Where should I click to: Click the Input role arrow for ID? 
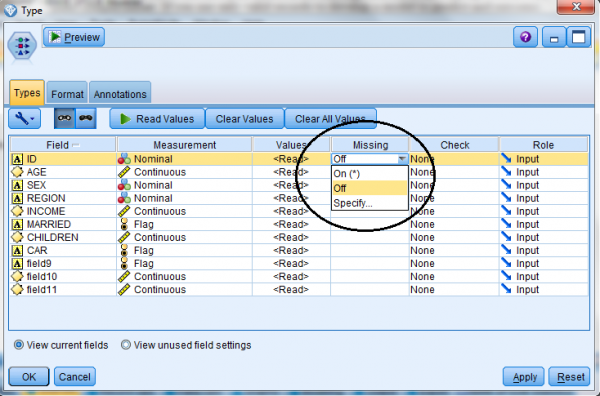click(506, 159)
